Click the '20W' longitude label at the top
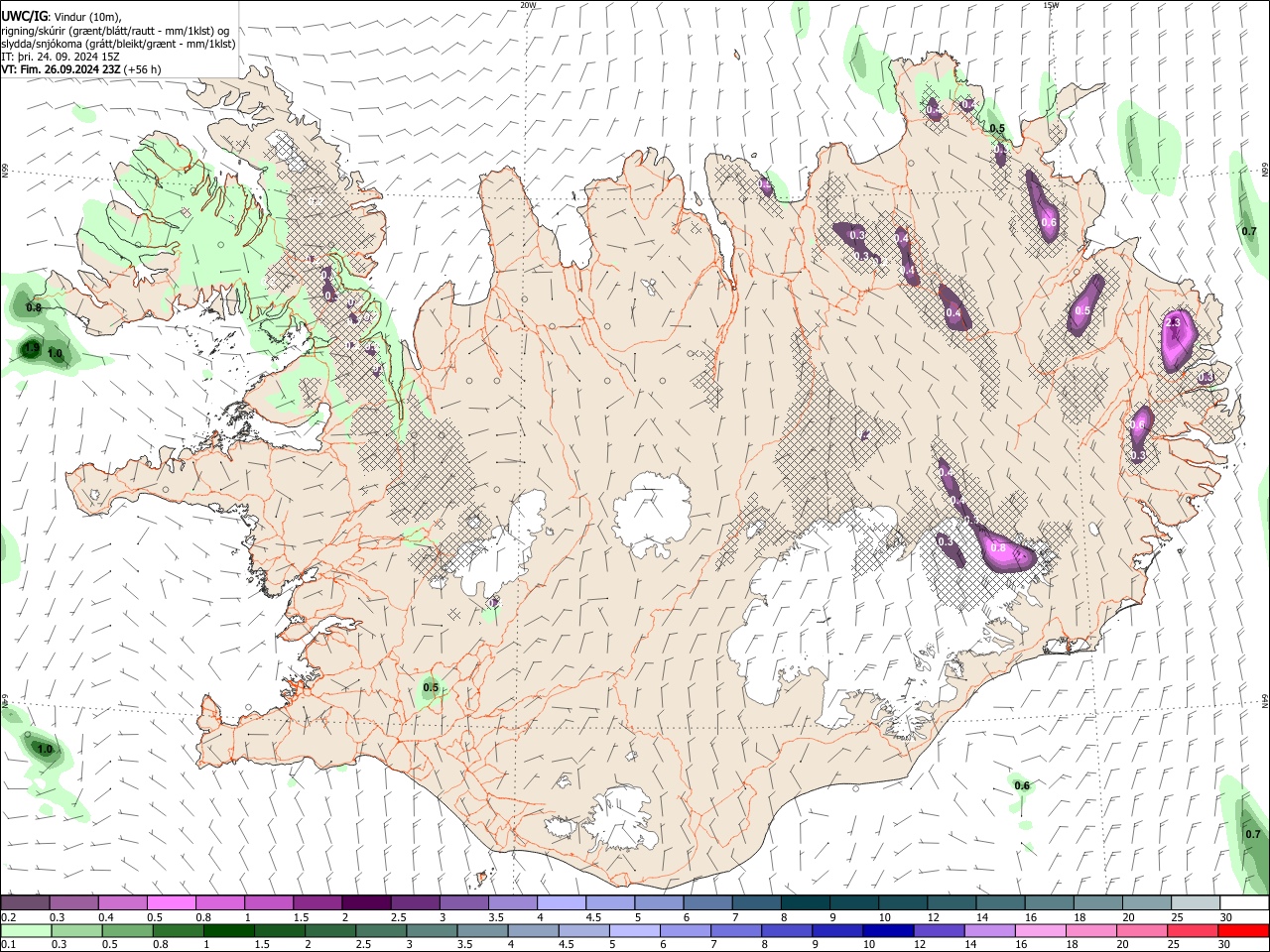Screen dimensions: 1270x952 (x=528, y=5)
